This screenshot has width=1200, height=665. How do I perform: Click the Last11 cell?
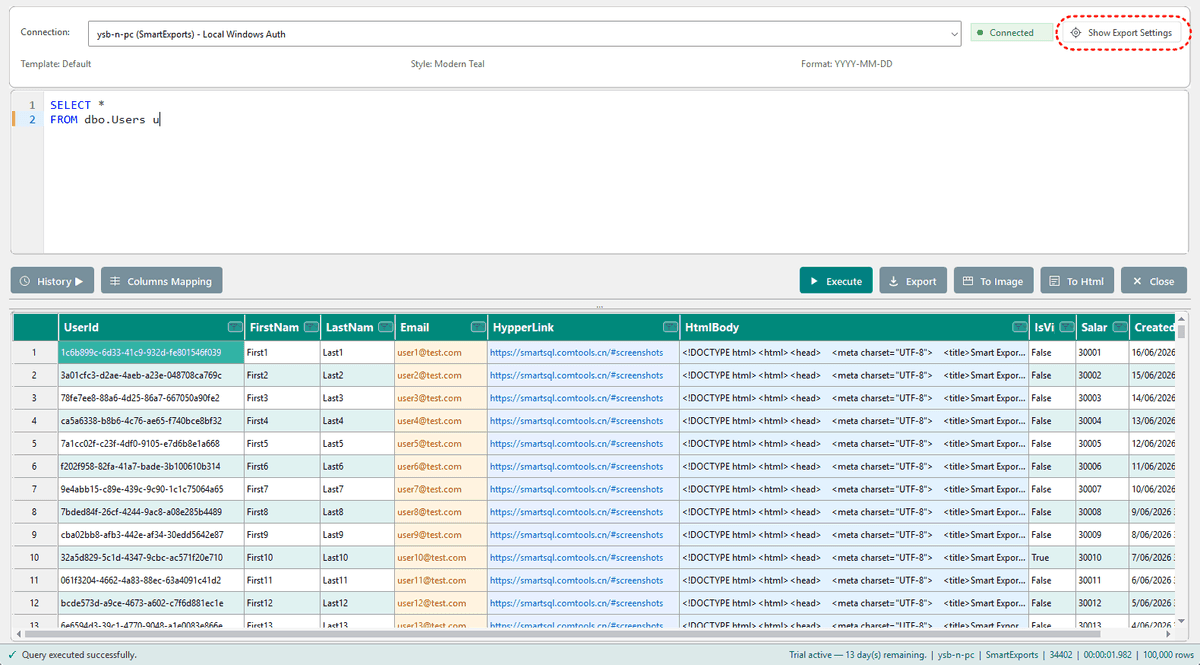[357, 580]
